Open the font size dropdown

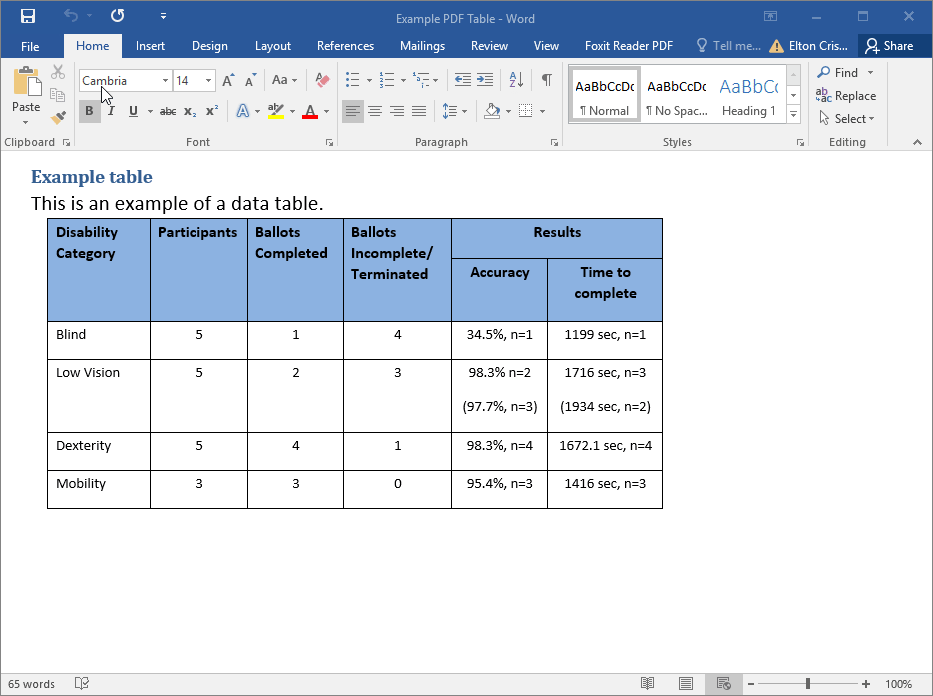(x=208, y=80)
